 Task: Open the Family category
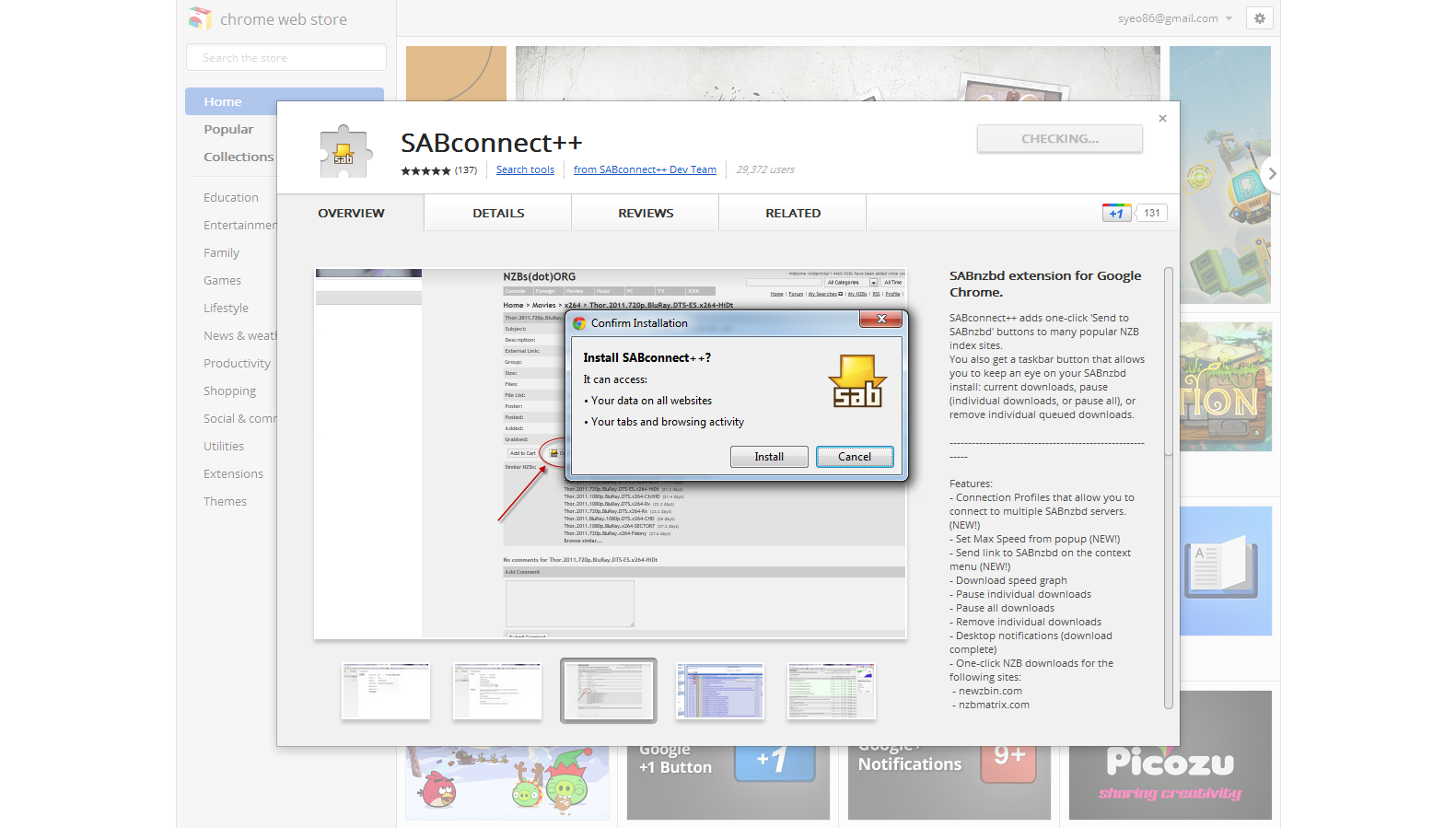click(x=221, y=252)
